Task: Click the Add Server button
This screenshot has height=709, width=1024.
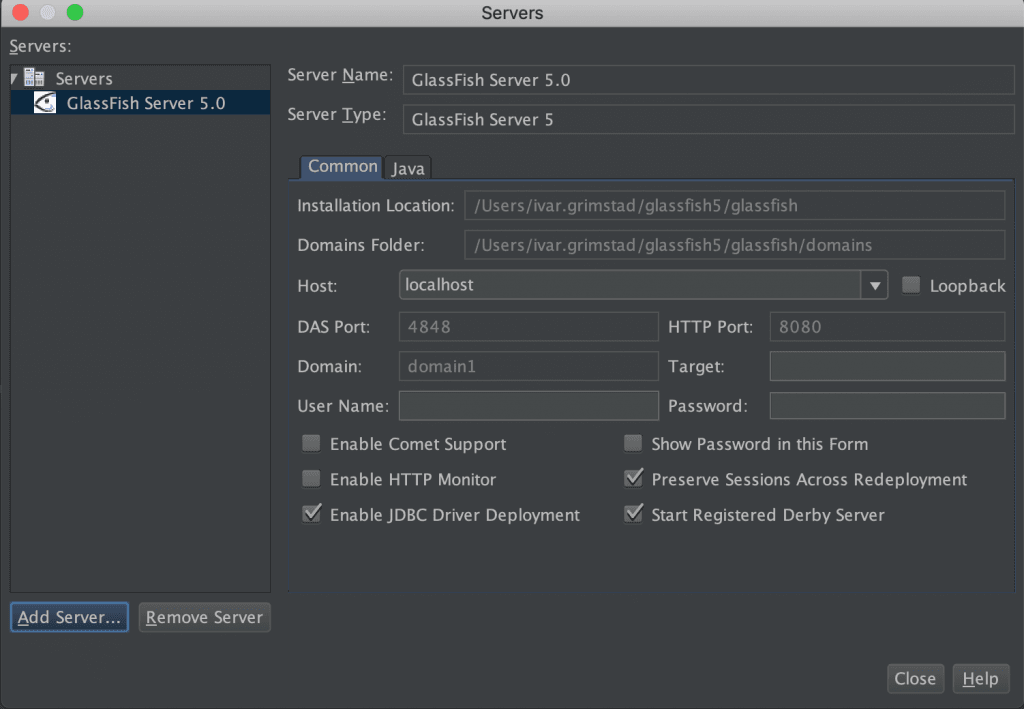Action: click(x=68, y=617)
